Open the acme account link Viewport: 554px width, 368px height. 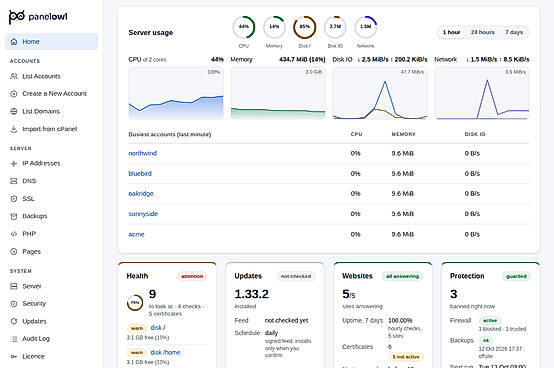coord(136,234)
